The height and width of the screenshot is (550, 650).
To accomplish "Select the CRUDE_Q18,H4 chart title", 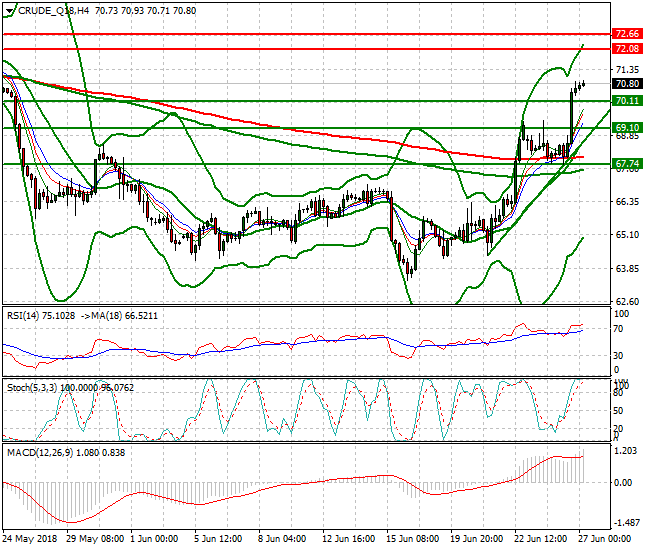I will tap(53, 11).
